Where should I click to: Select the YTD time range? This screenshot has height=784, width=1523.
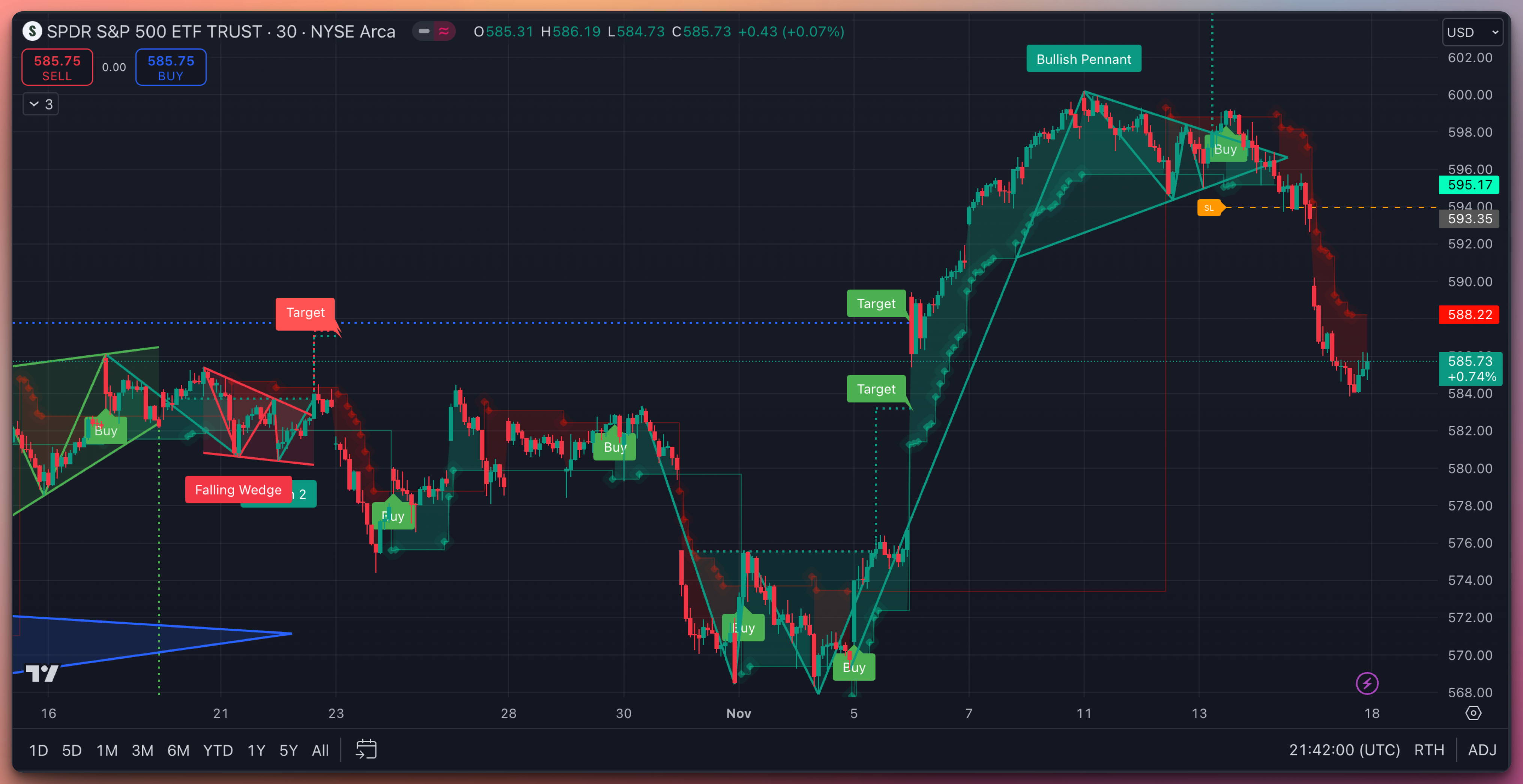click(x=218, y=750)
